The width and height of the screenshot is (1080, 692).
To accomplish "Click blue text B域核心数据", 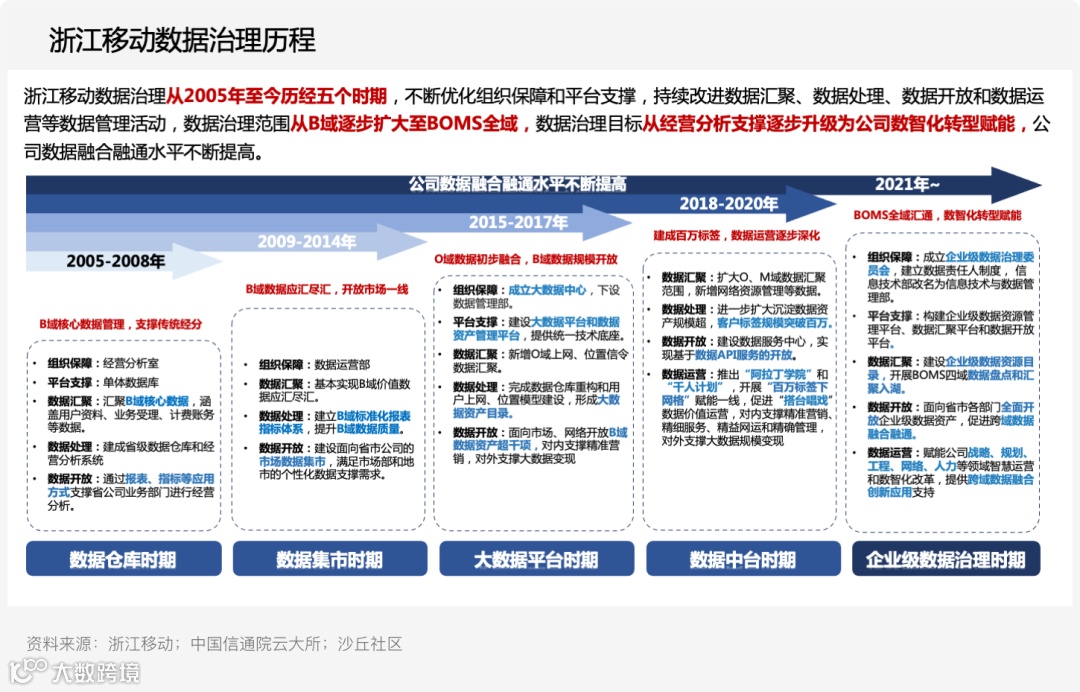I will [x=157, y=401].
